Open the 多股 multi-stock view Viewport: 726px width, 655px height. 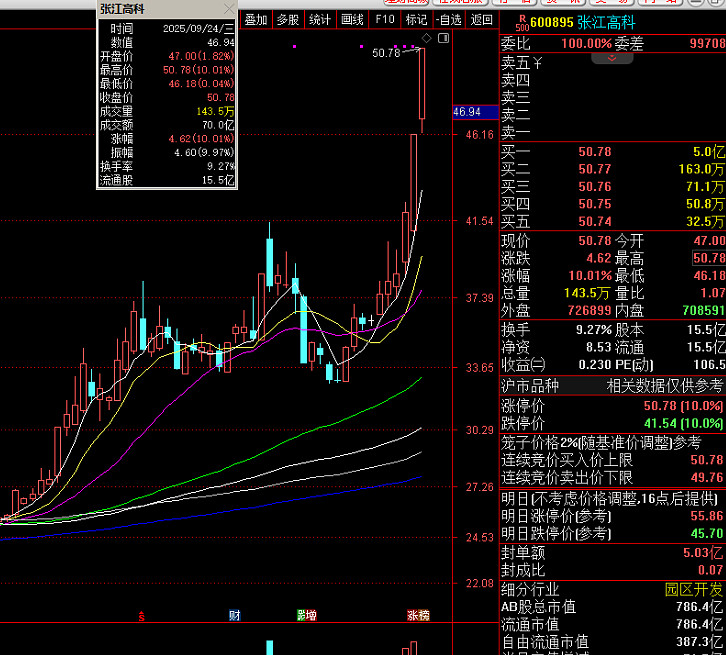click(x=288, y=19)
